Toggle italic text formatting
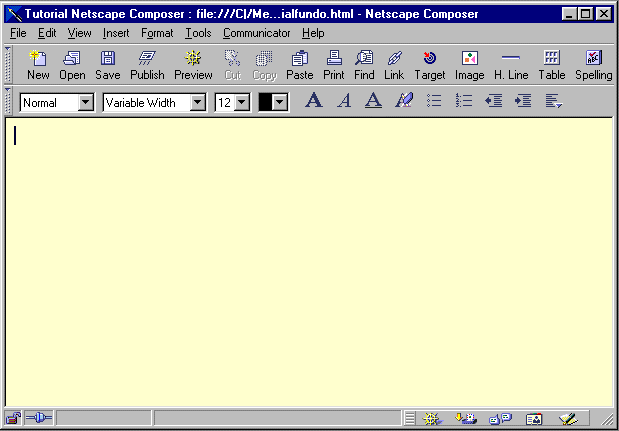 coord(343,101)
